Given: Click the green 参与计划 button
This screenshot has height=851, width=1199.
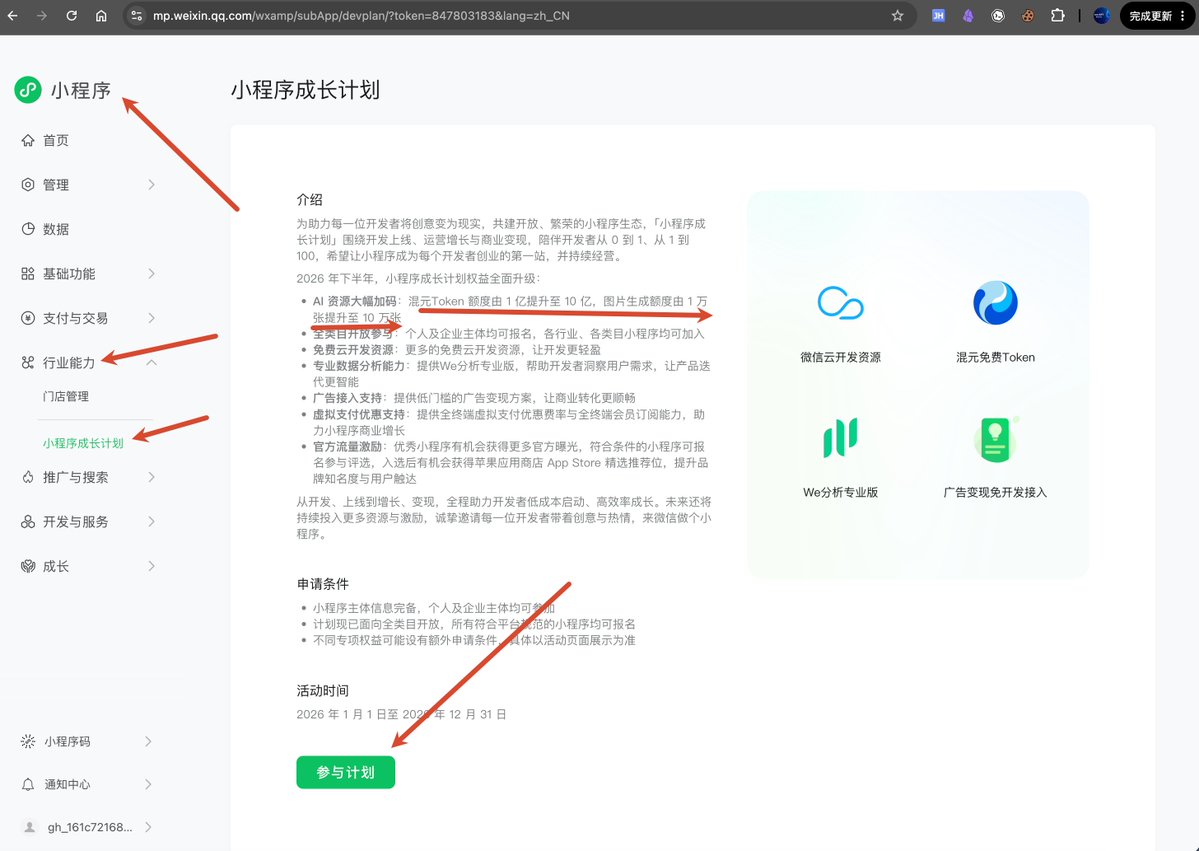Looking at the screenshot, I should 346,772.
